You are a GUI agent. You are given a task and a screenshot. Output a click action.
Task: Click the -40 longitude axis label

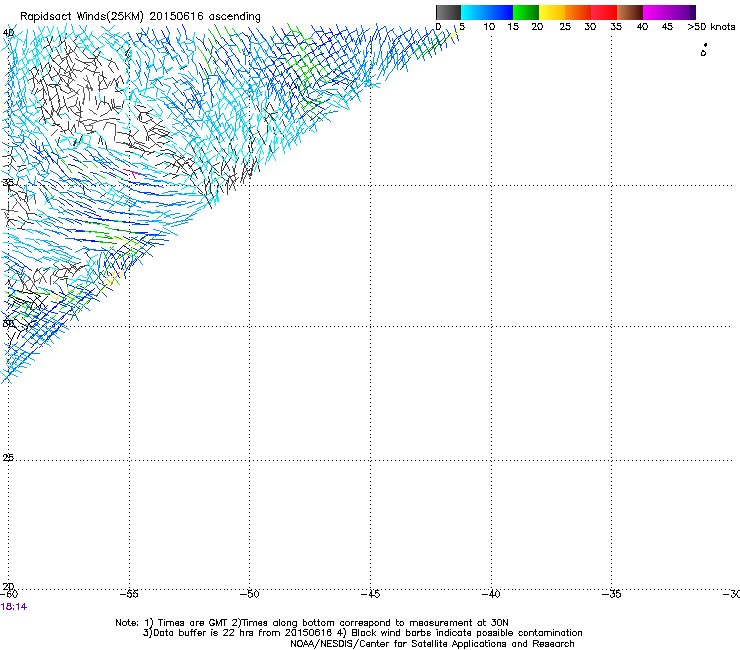491,594
